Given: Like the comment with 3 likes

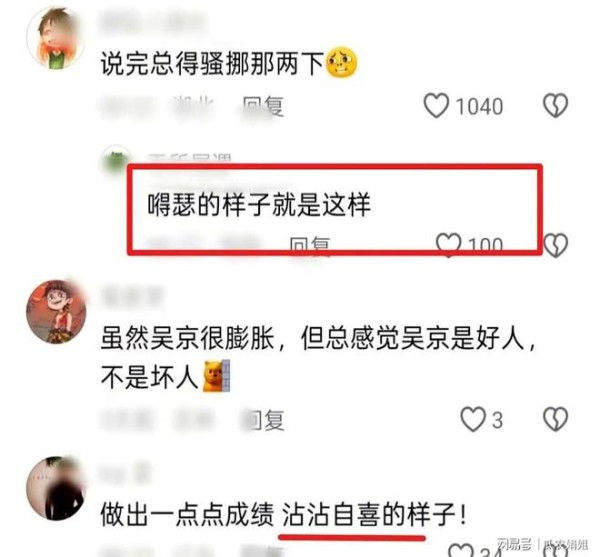Looking at the screenshot, I should (473, 419).
